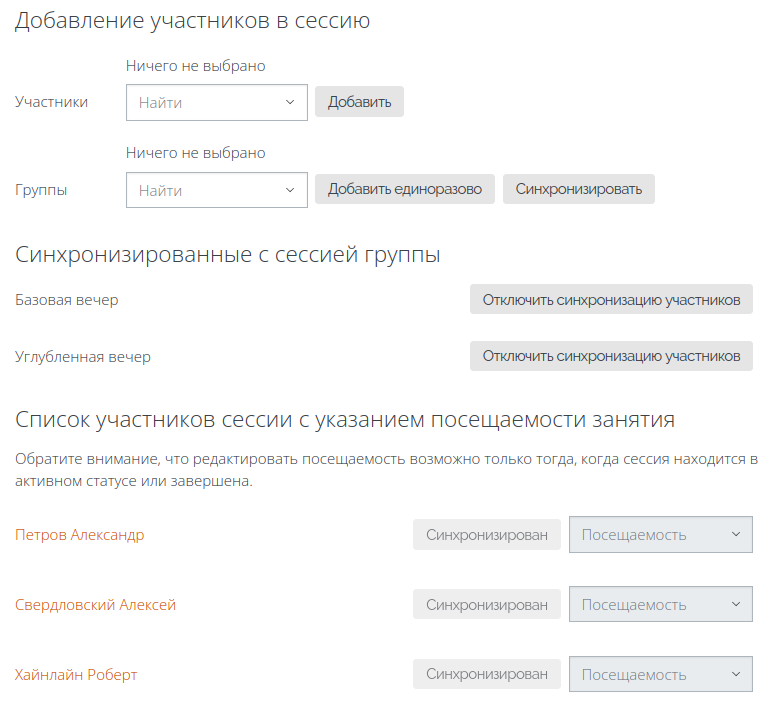Open the Участники search dropdown
Viewport: 777px width, 726px height.
[217, 103]
